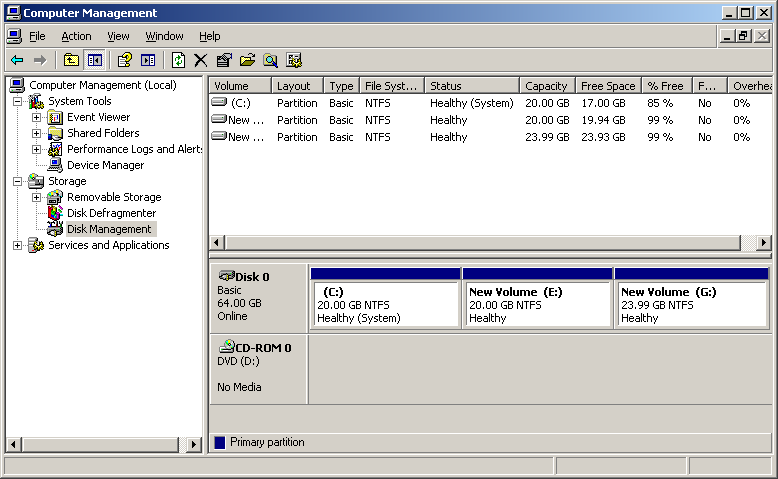Click the Healthy (System) status cell in list
This screenshot has height=479, width=778.
[x=472, y=103]
